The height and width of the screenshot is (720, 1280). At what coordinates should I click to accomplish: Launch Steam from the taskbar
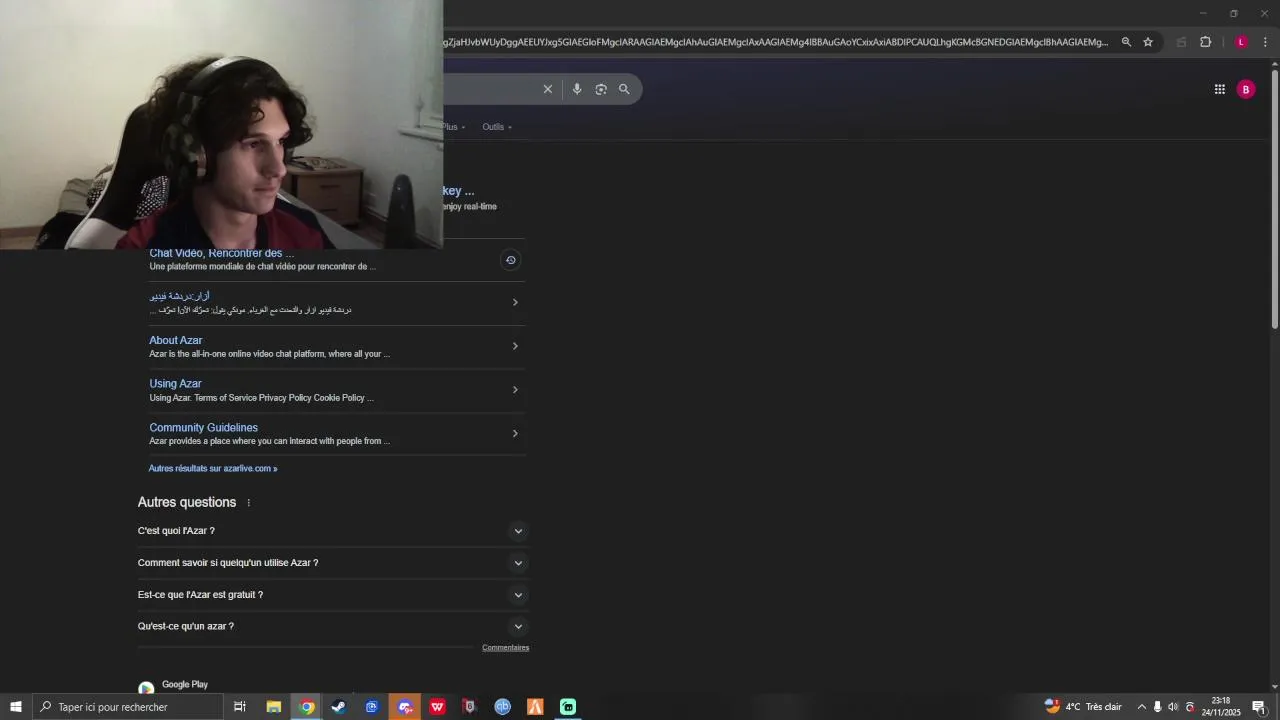[339, 707]
